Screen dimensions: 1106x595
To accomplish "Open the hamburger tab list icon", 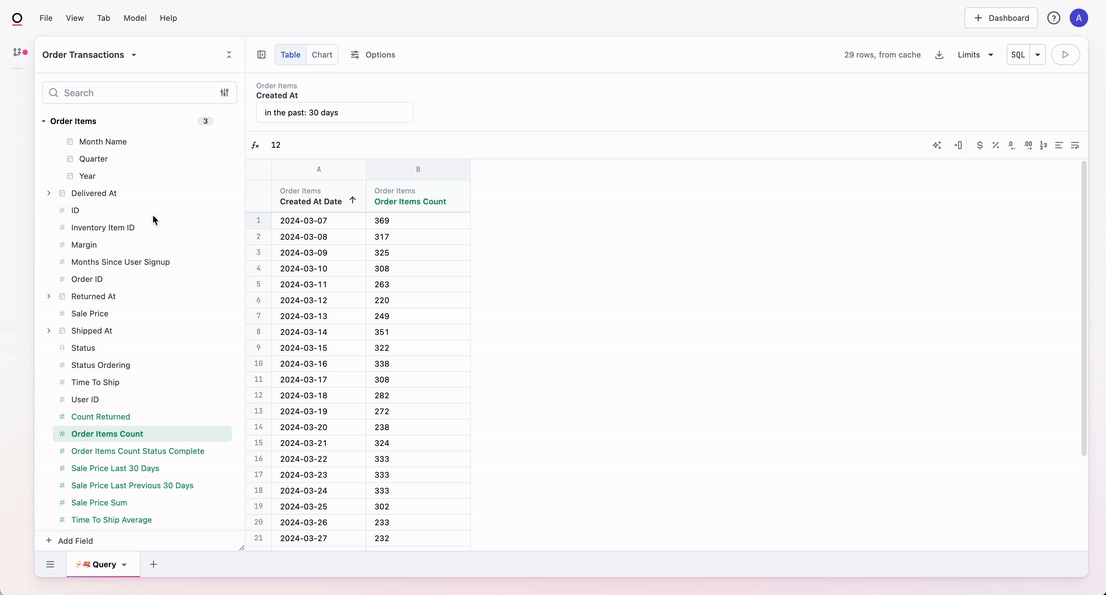I will point(50,564).
